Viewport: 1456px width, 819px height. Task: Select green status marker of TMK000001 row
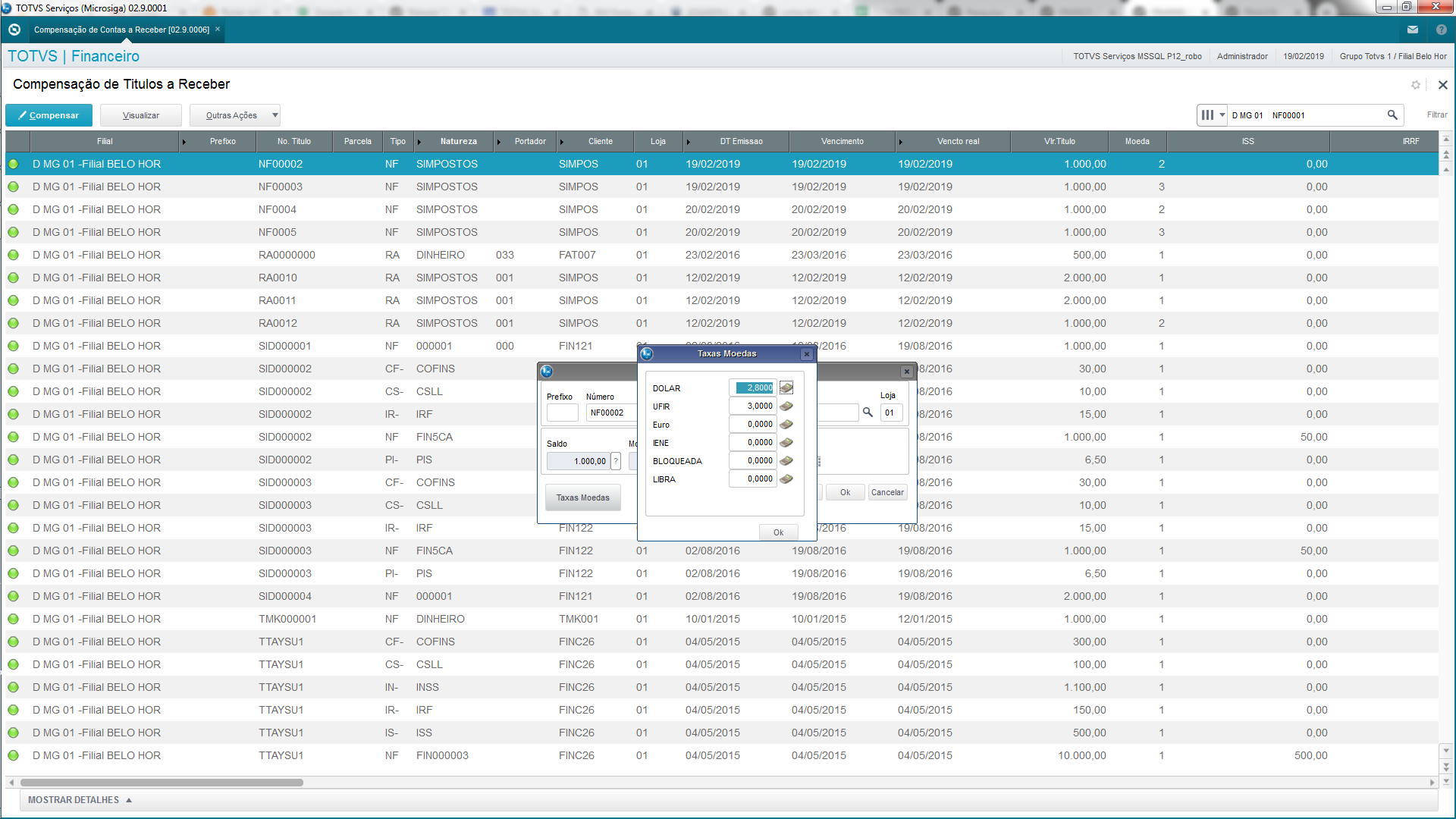click(14, 619)
